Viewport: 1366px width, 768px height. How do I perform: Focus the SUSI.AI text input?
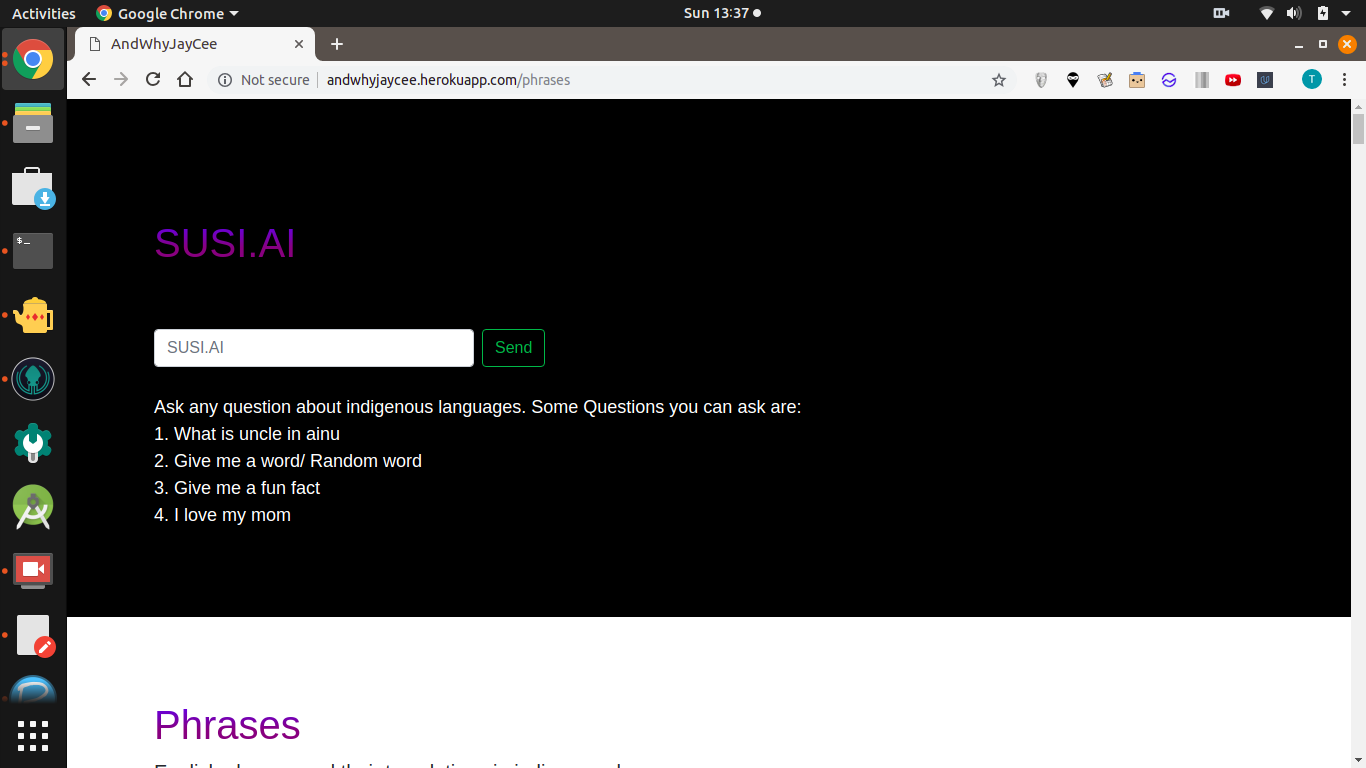[314, 348]
